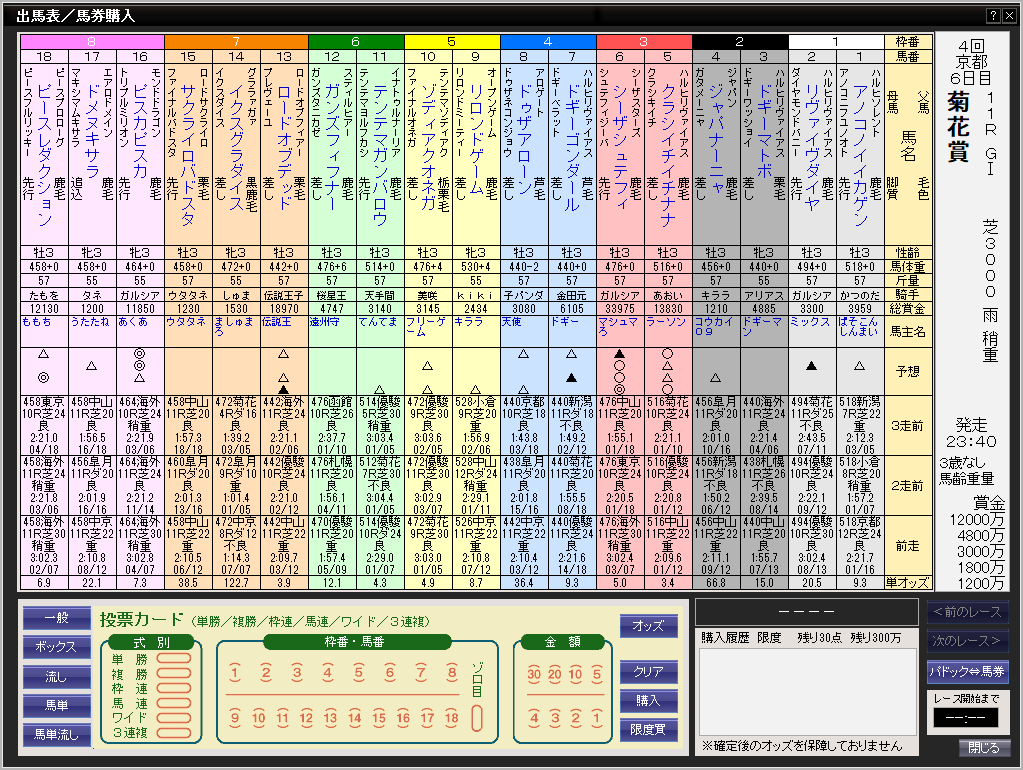Image resolution: width=1023 pixels, height=770 pixels.
Task: Open the 馬単流し betting mode
Action: pos(57,735)
